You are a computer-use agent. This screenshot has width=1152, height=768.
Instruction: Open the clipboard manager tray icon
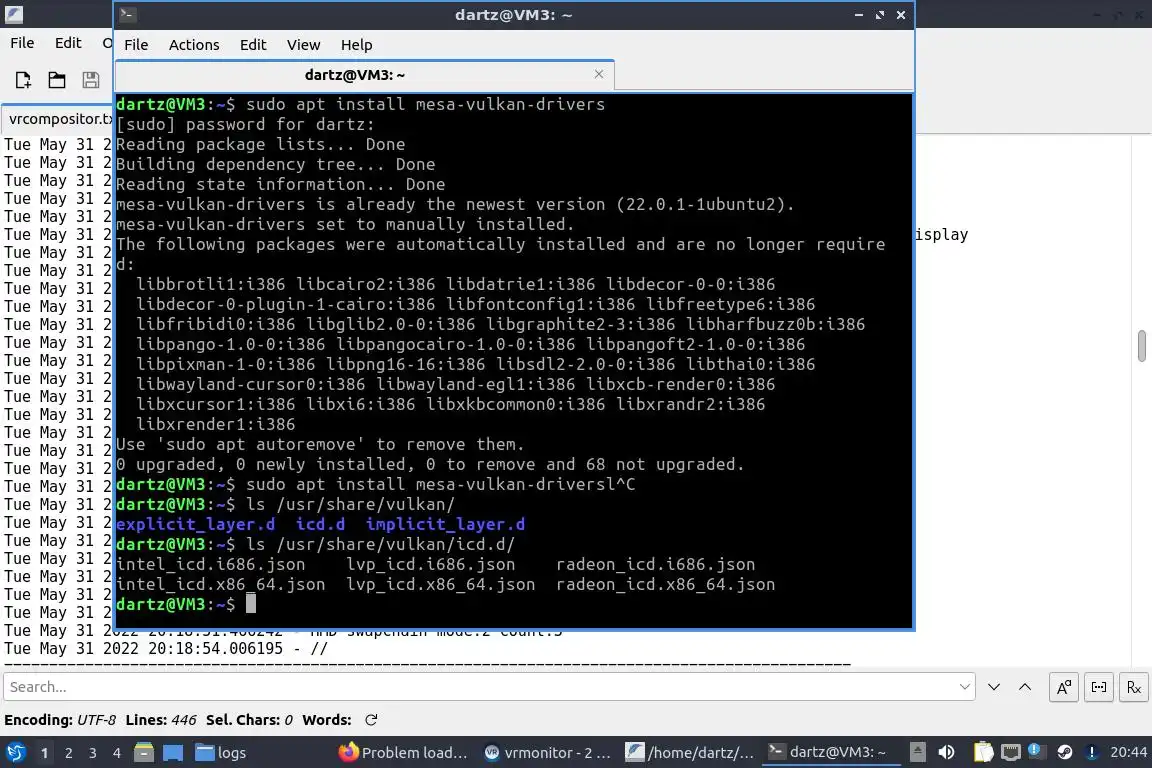click(983, 752)
